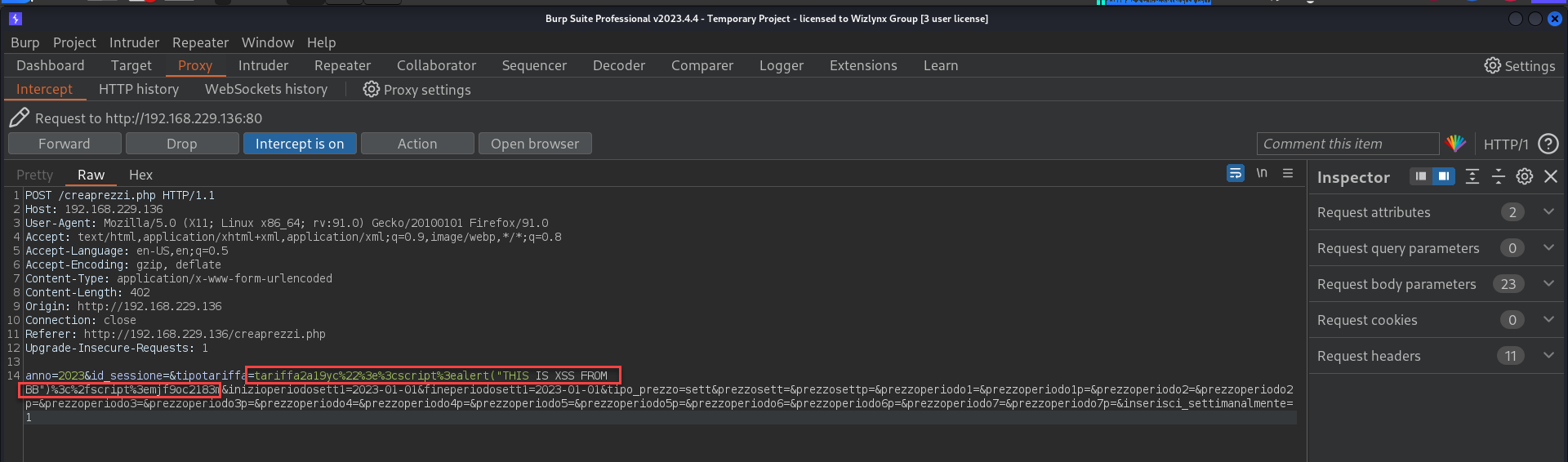Click the Burp Suite logo icon in title bar
Image resolution: width=1568 pixels, height=462 pixels.
16,19
